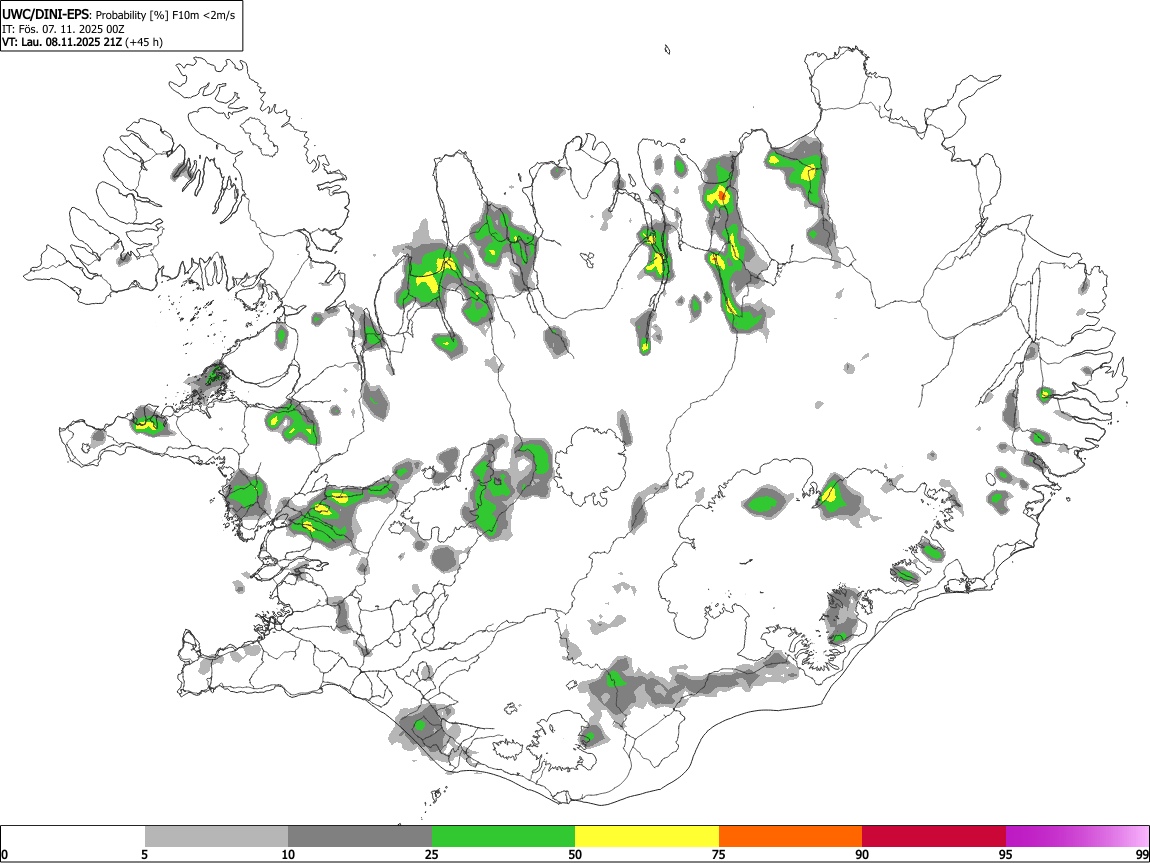Click the '(+45 h)' forecast offset text
Viewport: 1150px width, 863px height.
(144, 42)
